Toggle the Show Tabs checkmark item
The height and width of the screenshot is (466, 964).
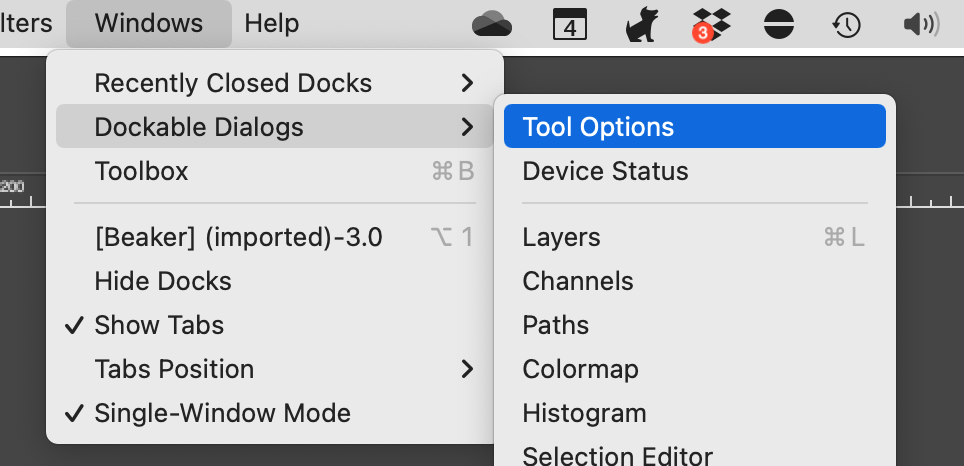point(159,325)
